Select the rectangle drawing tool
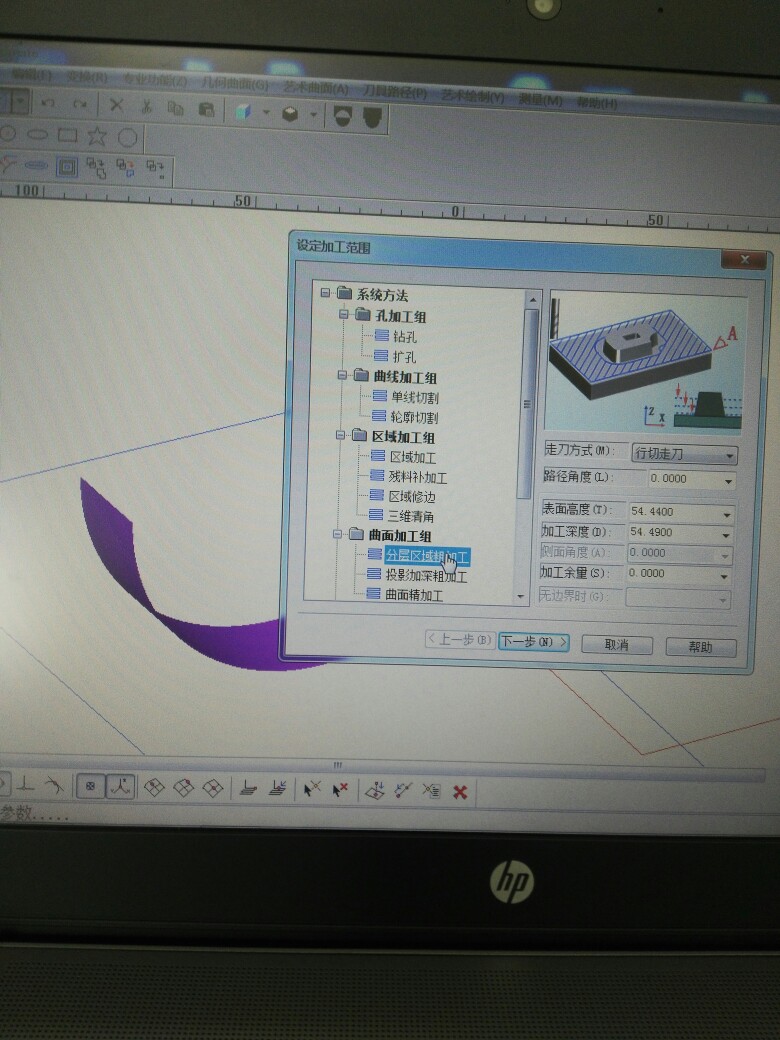 pos(67,135)
